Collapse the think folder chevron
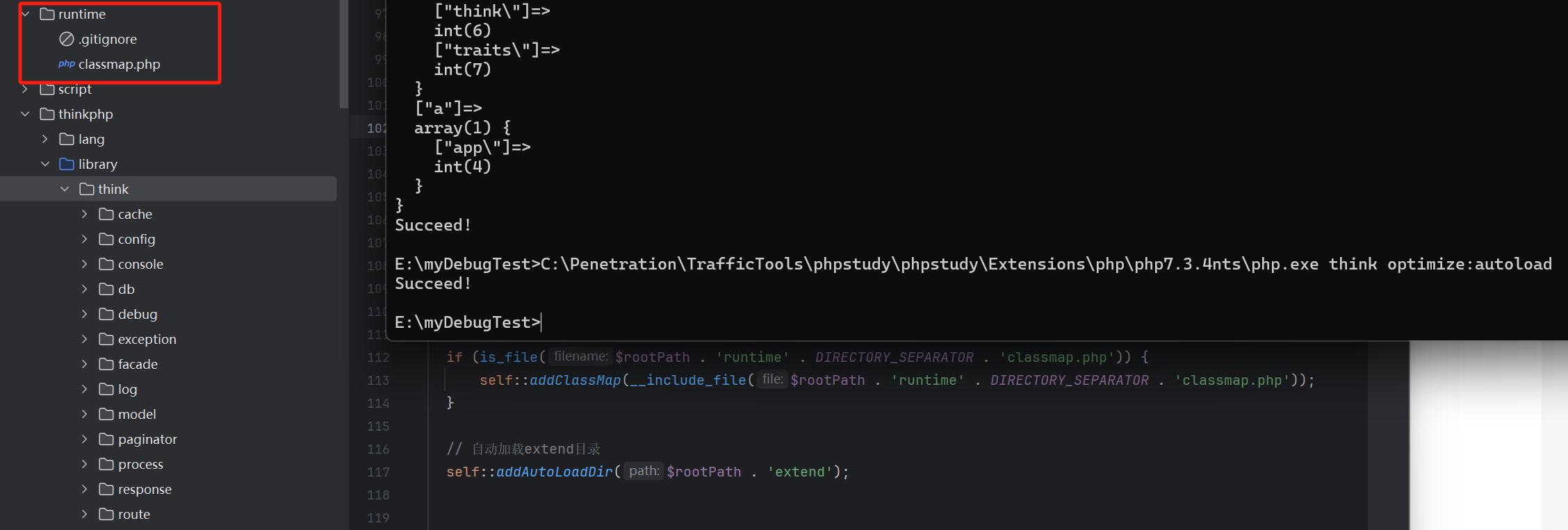 pos(65,189)
